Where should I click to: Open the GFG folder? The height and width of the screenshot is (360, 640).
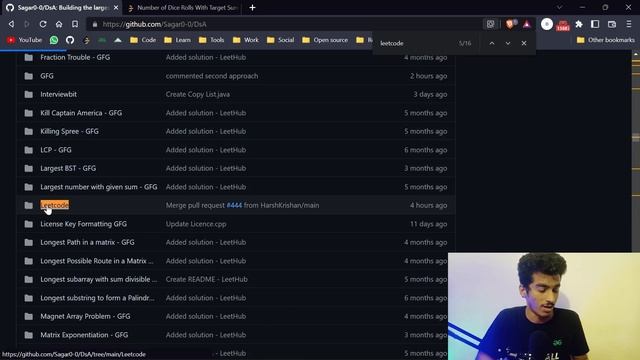tap(47, 76)
